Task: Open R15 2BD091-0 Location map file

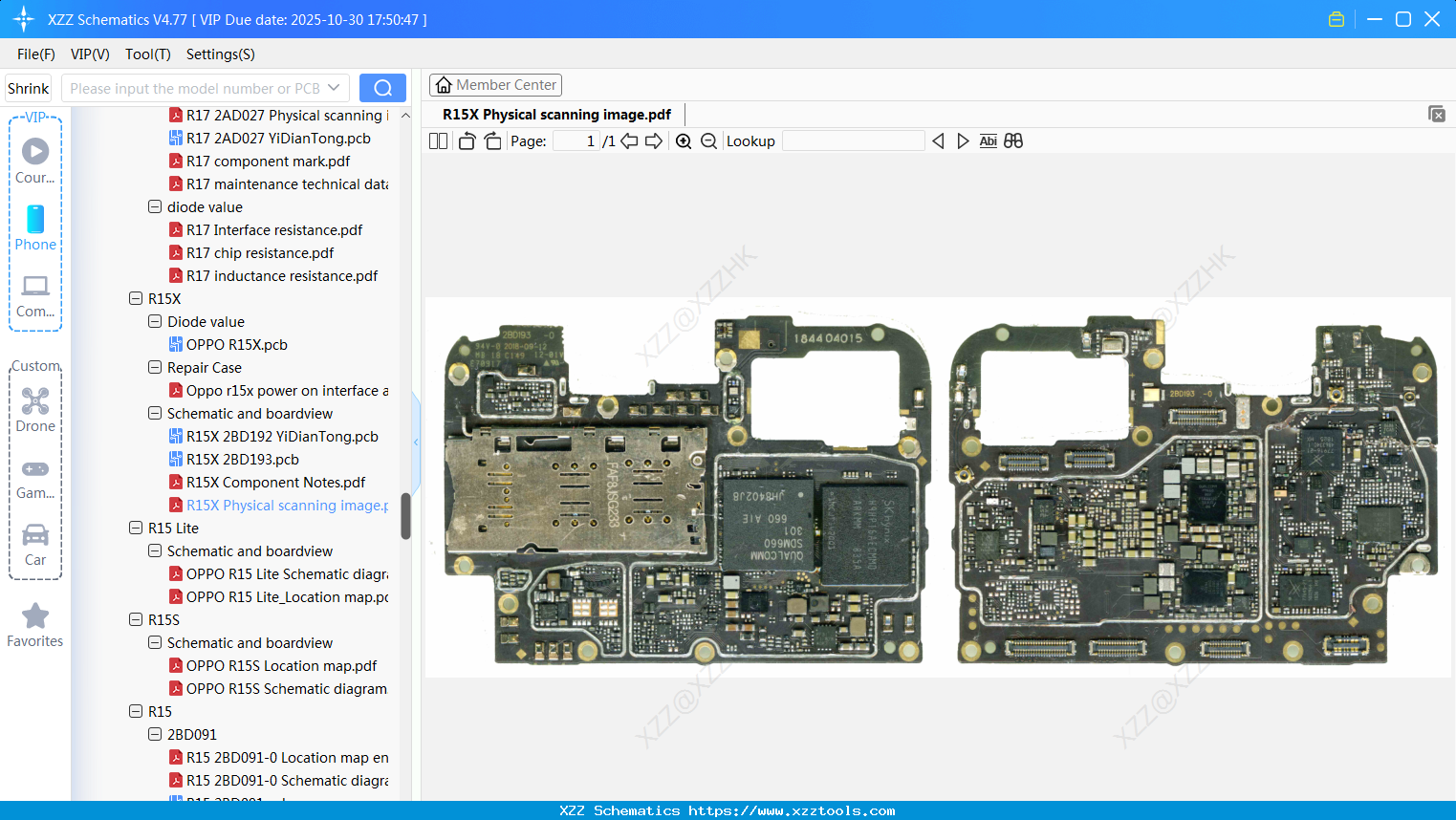Action: coord(278,758)
